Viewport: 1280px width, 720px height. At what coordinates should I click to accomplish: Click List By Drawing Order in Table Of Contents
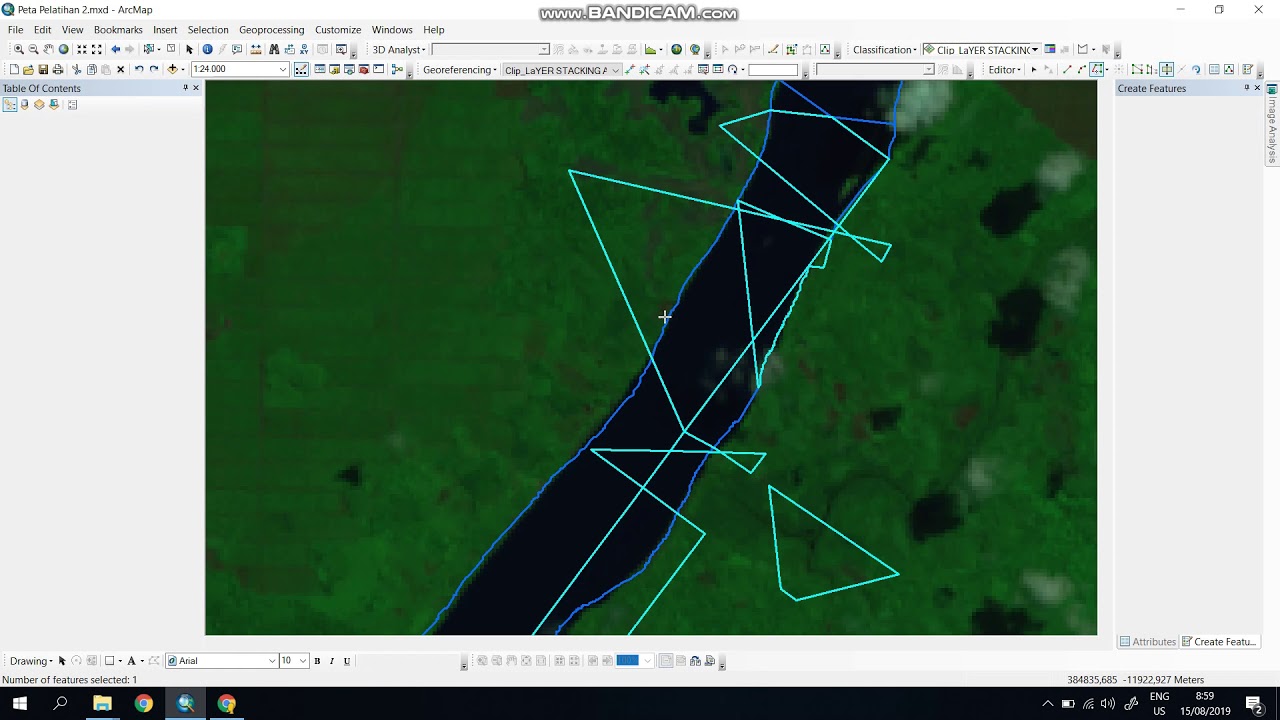pyautogui.click(x=10, y=104)
